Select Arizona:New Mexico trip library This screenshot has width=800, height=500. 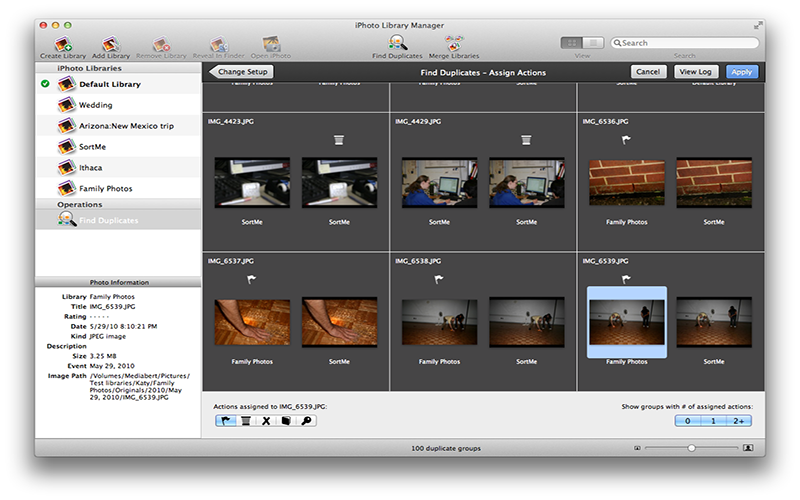point(118,126)
